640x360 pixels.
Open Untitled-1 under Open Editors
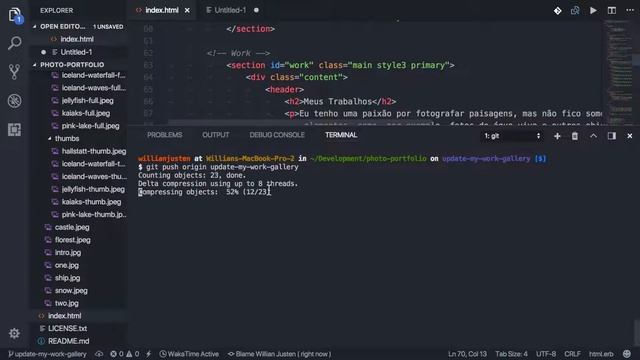(x=76, y=52)
